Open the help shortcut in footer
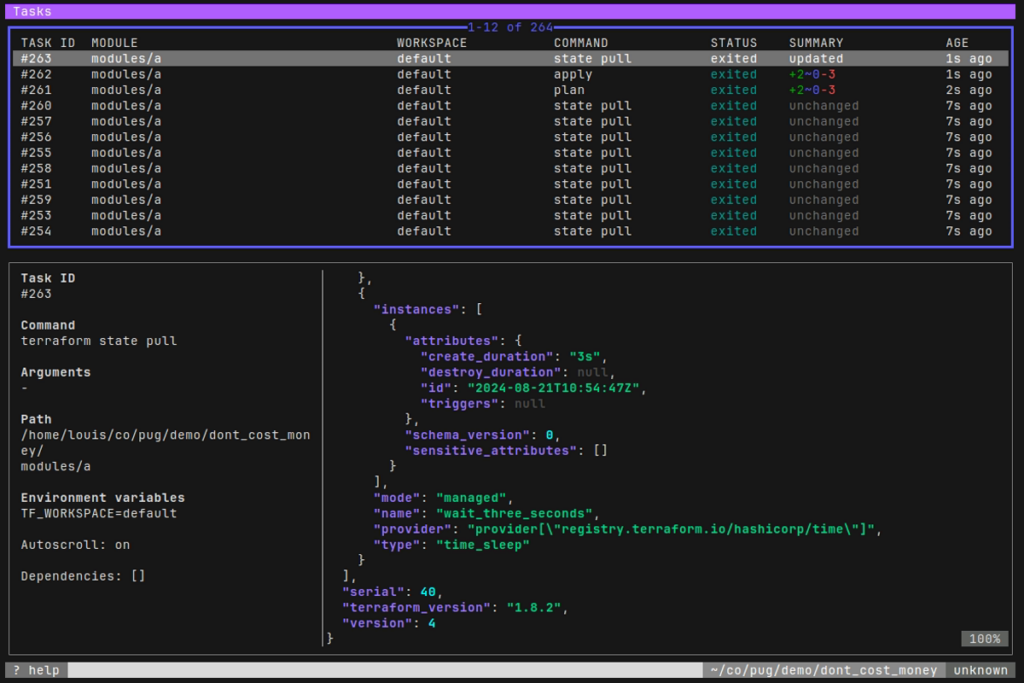The width and height of the screenshot is (1024, 683). (x=36, y=670)
